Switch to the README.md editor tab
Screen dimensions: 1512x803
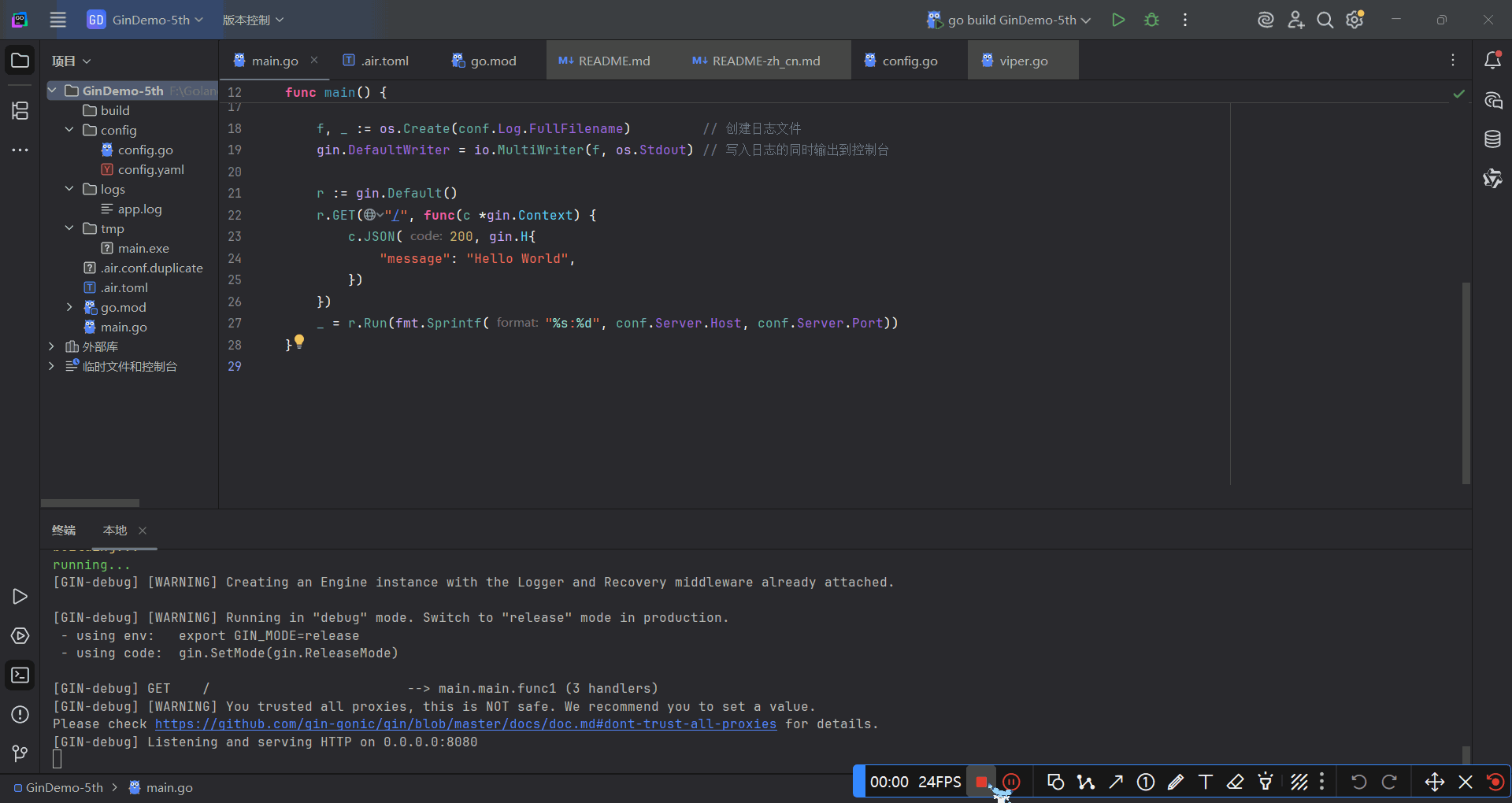point(613,61)
